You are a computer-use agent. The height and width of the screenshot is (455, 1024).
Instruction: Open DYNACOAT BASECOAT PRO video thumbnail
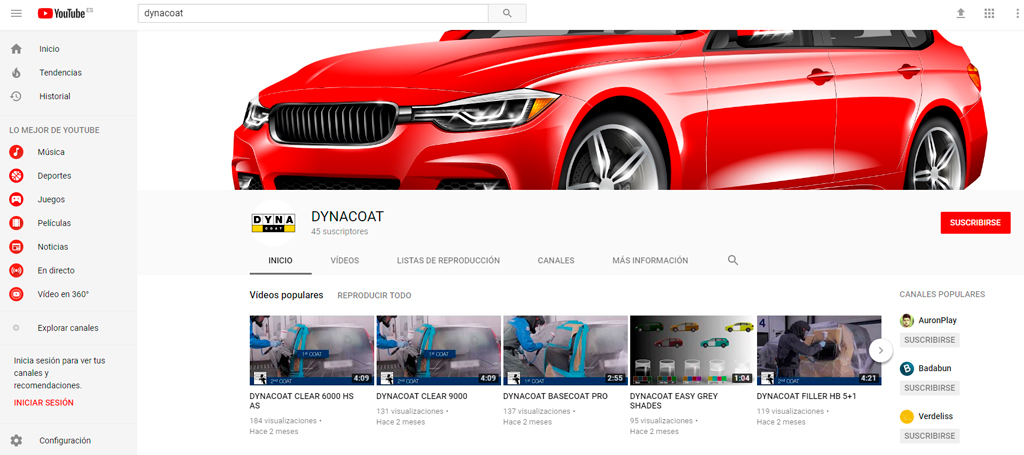tap(566, 351)
